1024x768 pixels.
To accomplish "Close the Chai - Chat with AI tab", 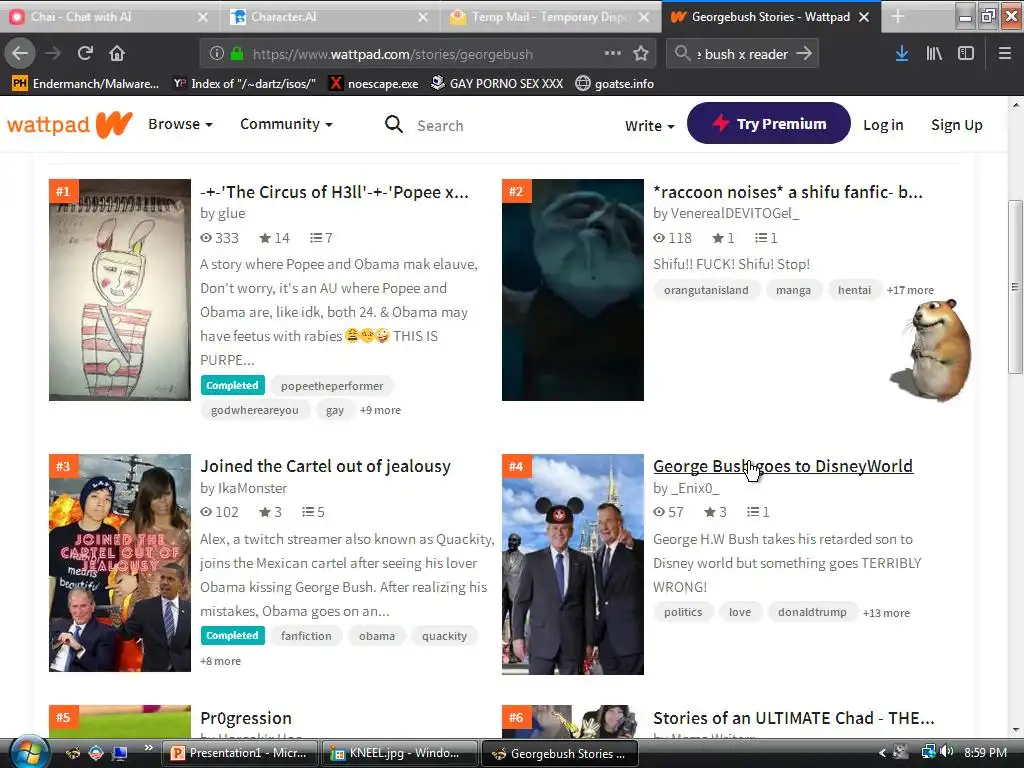I will click(202, 17).
